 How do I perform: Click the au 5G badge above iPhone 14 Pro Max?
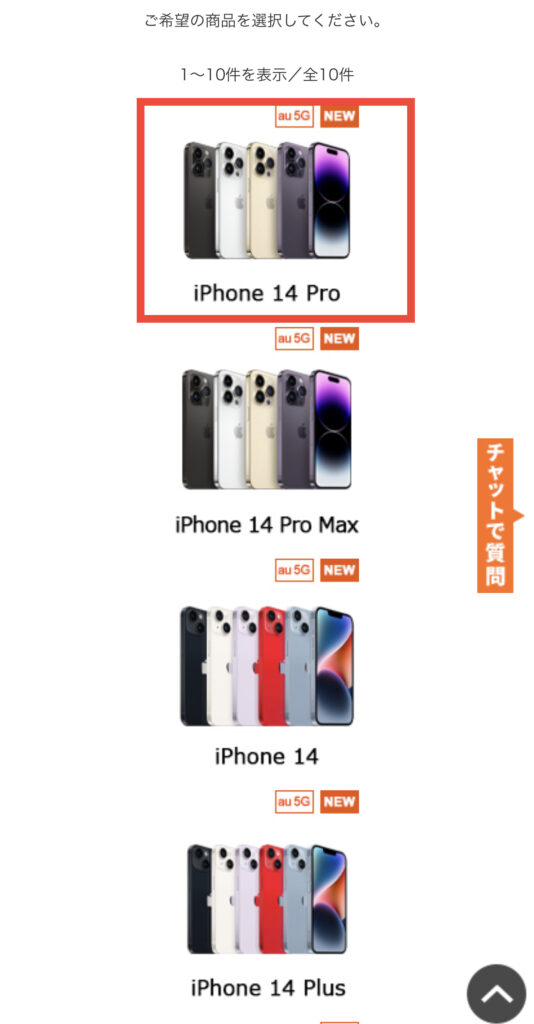click(294, 338)
